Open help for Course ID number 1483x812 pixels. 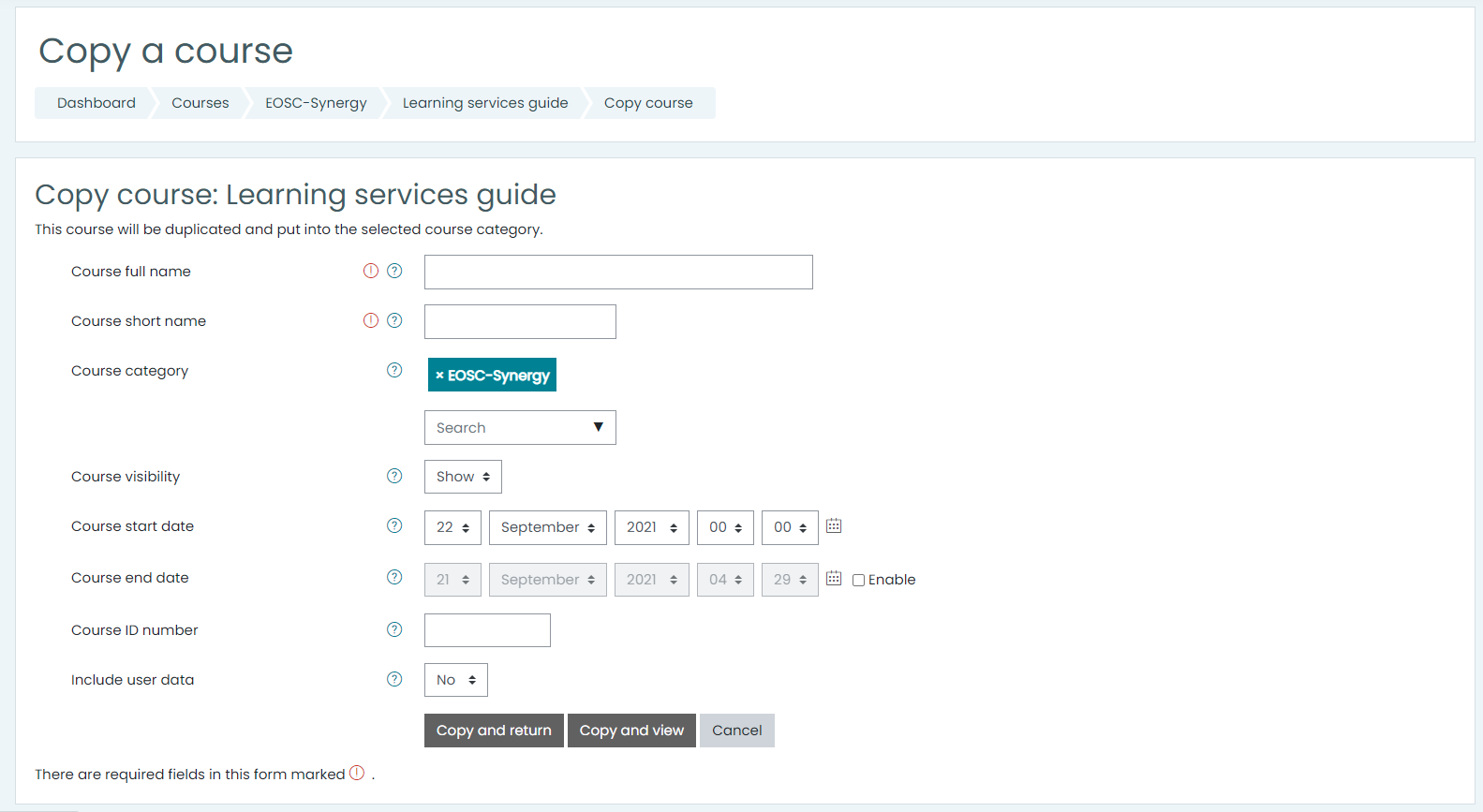coord(394,629)
